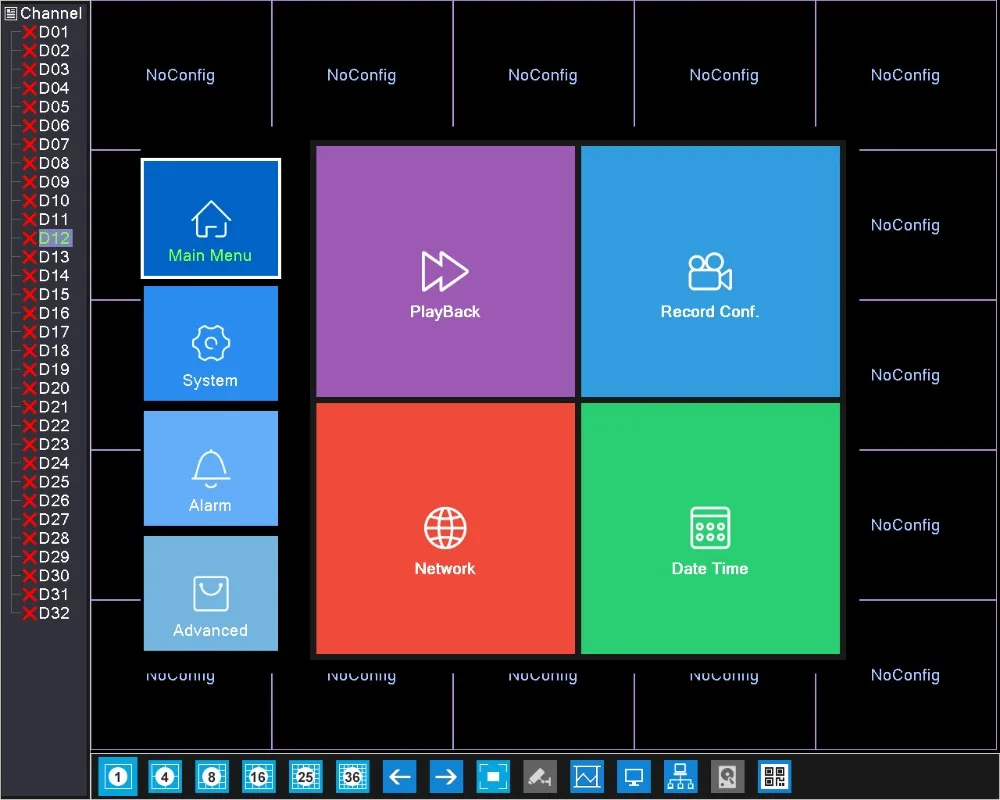1000x800 pixels.
Task: Open the Alarm menu tile
Action: pyautogui.click(x=210, y=468)
